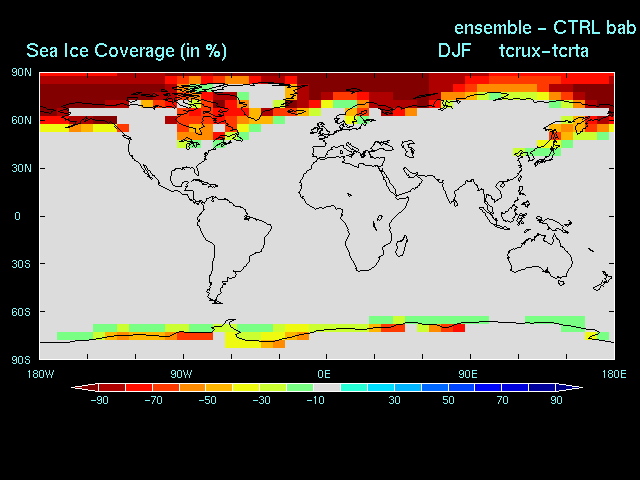Click the "DJF" season label
This screenshot has width=640, height=480.
coord(454,51)
